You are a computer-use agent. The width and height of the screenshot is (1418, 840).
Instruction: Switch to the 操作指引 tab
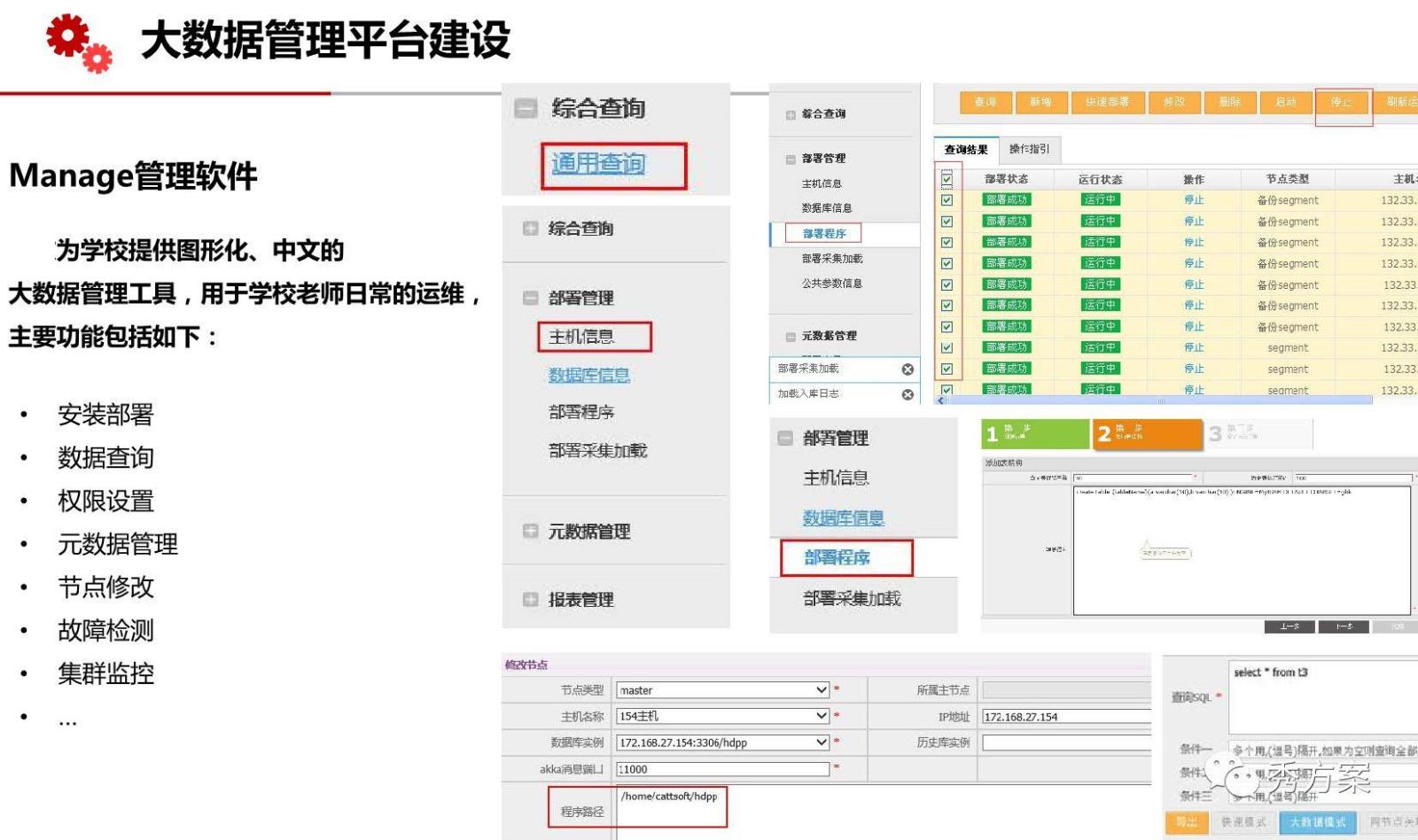1029,149
